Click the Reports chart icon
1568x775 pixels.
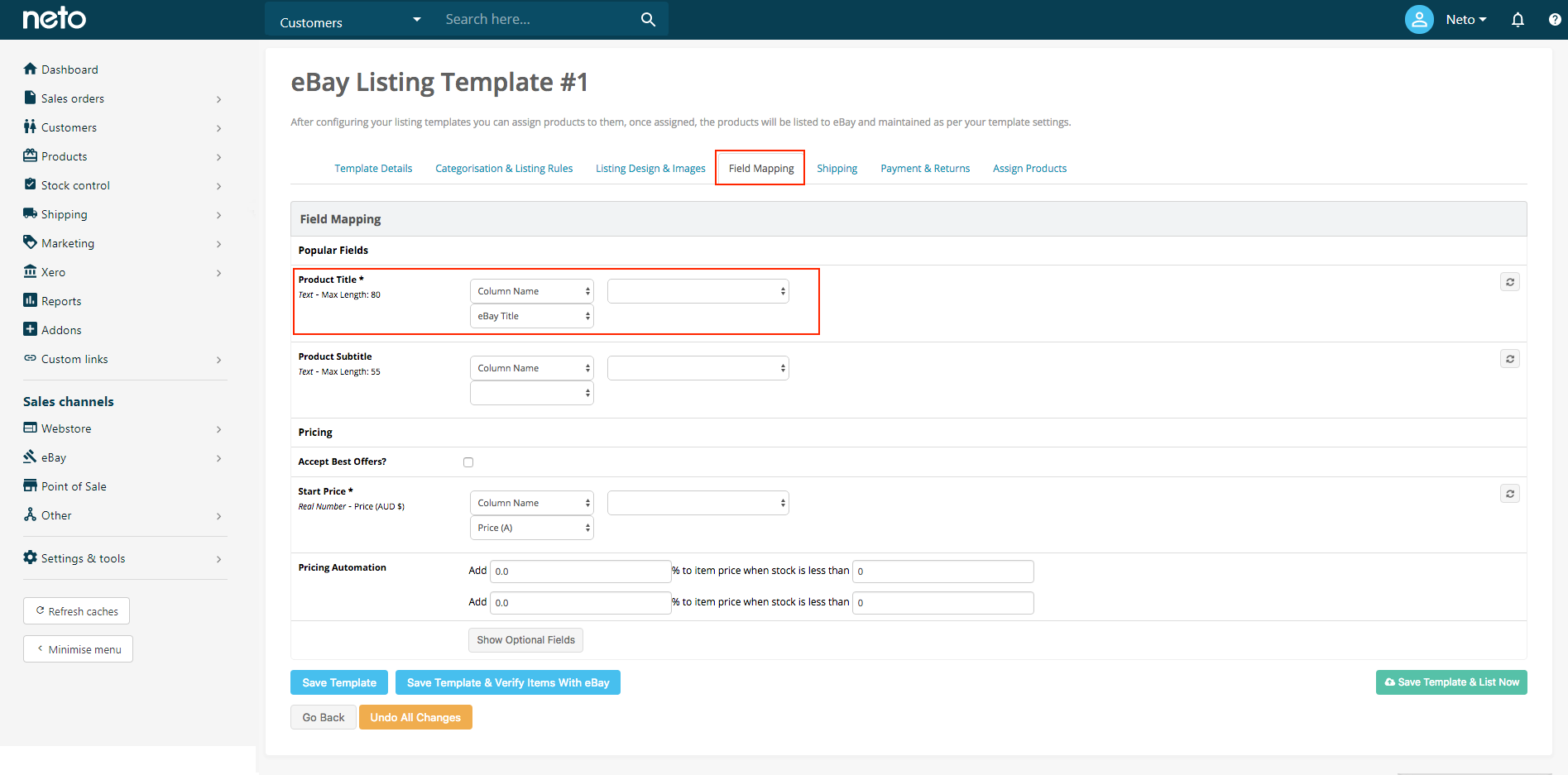[x=31, y=300]
